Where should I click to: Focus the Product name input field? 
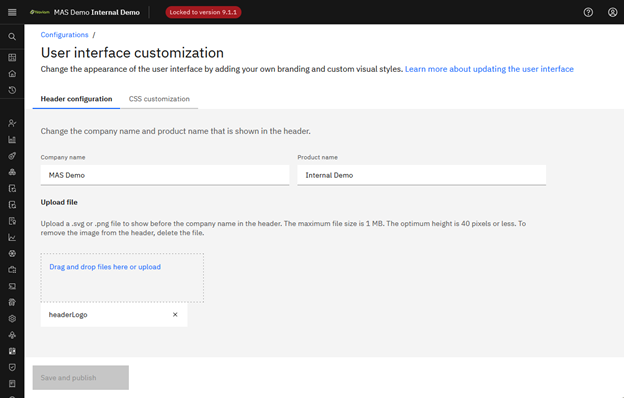pos(421,175)
